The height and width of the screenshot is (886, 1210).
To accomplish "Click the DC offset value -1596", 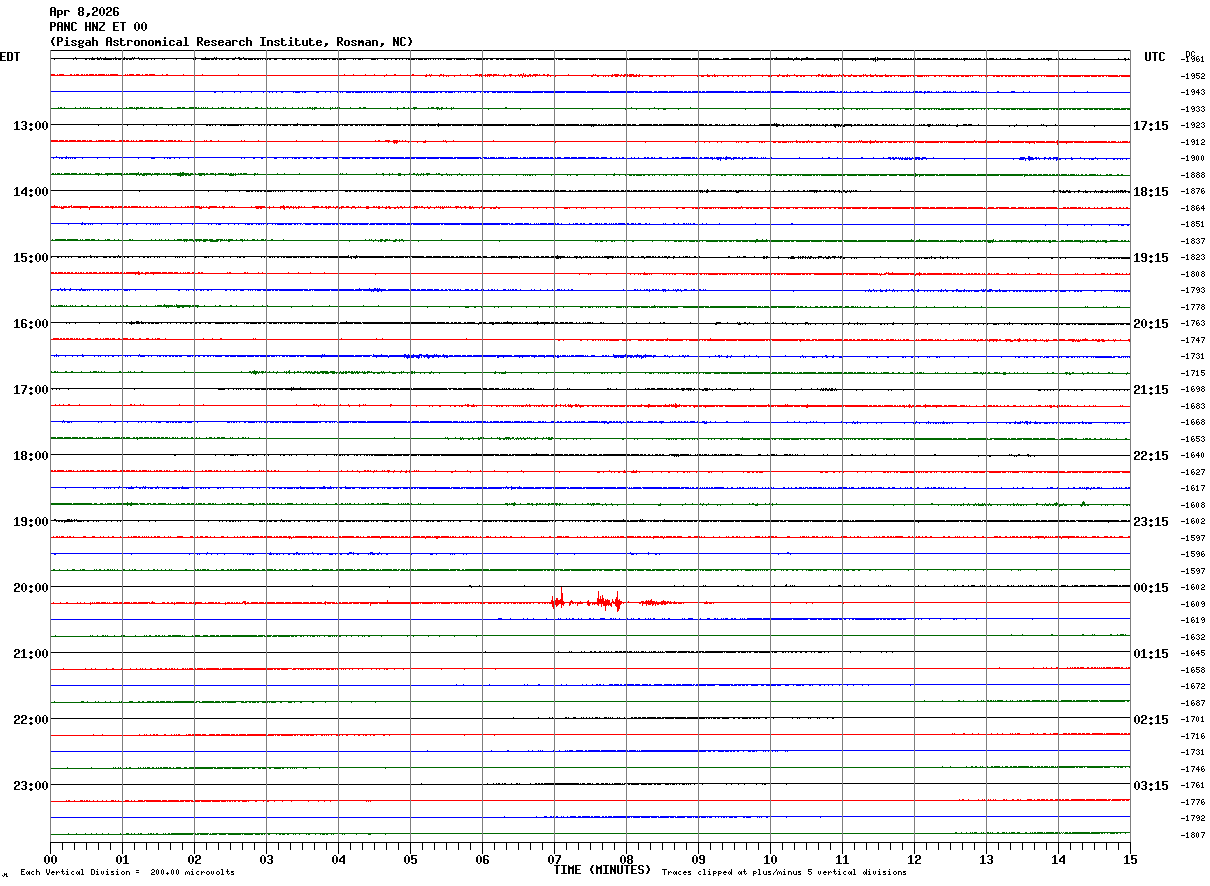I will pos(1192,555).
